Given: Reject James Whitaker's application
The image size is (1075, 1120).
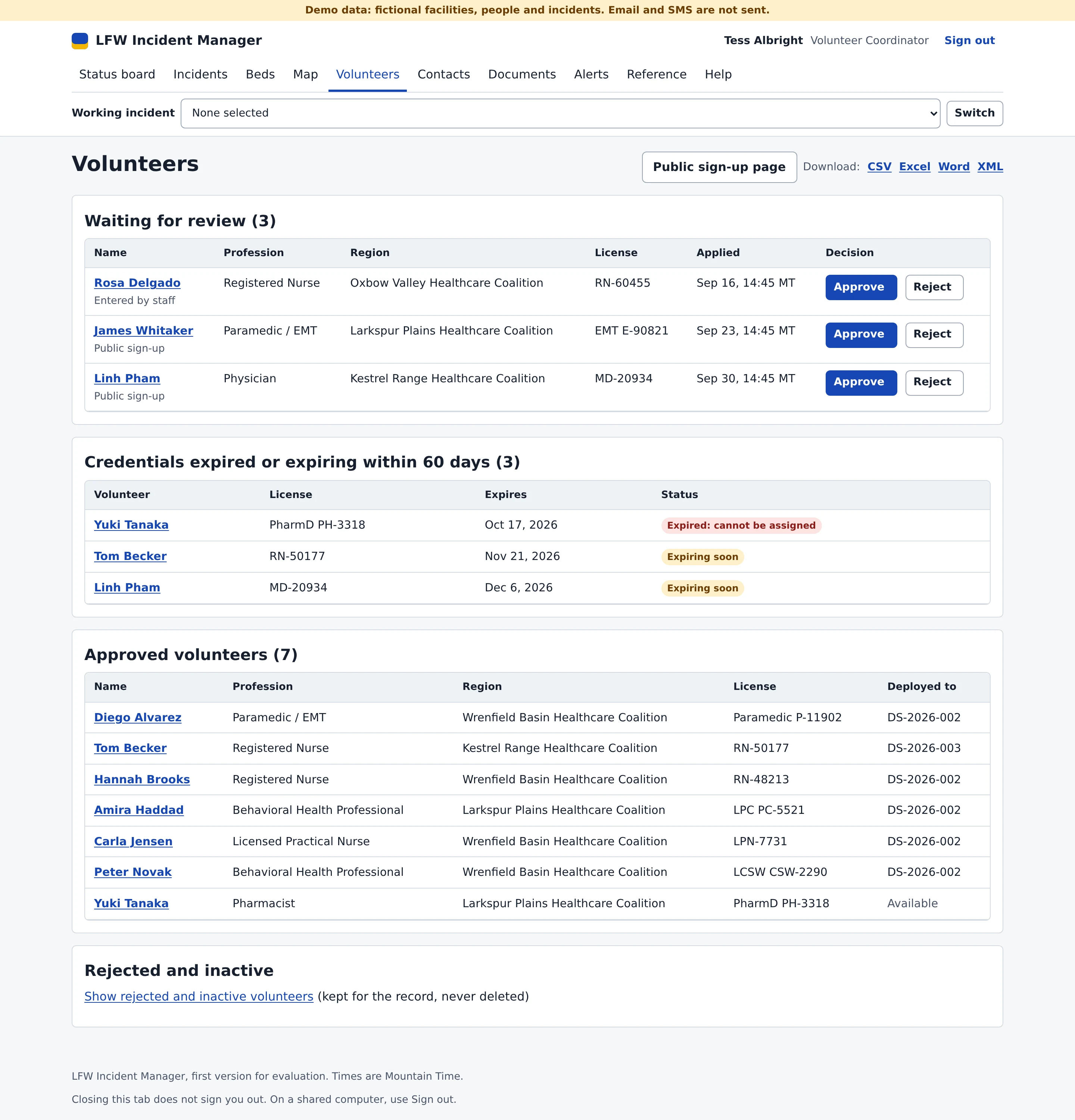Looking at the screenshot, I should (934, 335).
